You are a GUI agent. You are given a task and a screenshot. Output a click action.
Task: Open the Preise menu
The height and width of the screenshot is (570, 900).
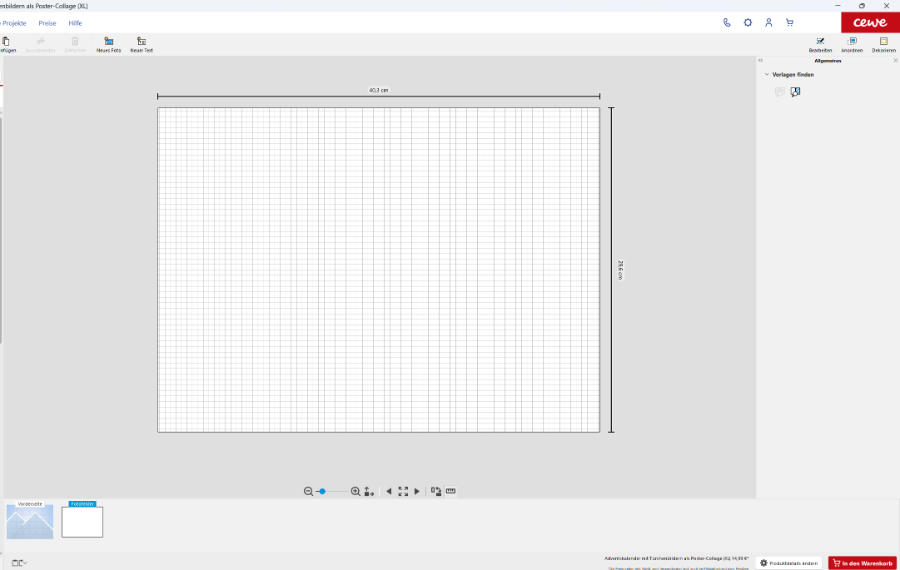point(47,23)
